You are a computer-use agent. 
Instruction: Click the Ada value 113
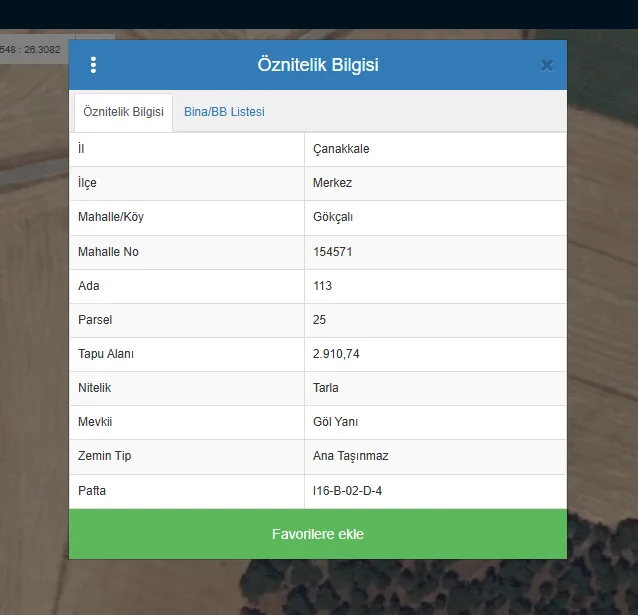pyautogui.click(x=322, y=286)
